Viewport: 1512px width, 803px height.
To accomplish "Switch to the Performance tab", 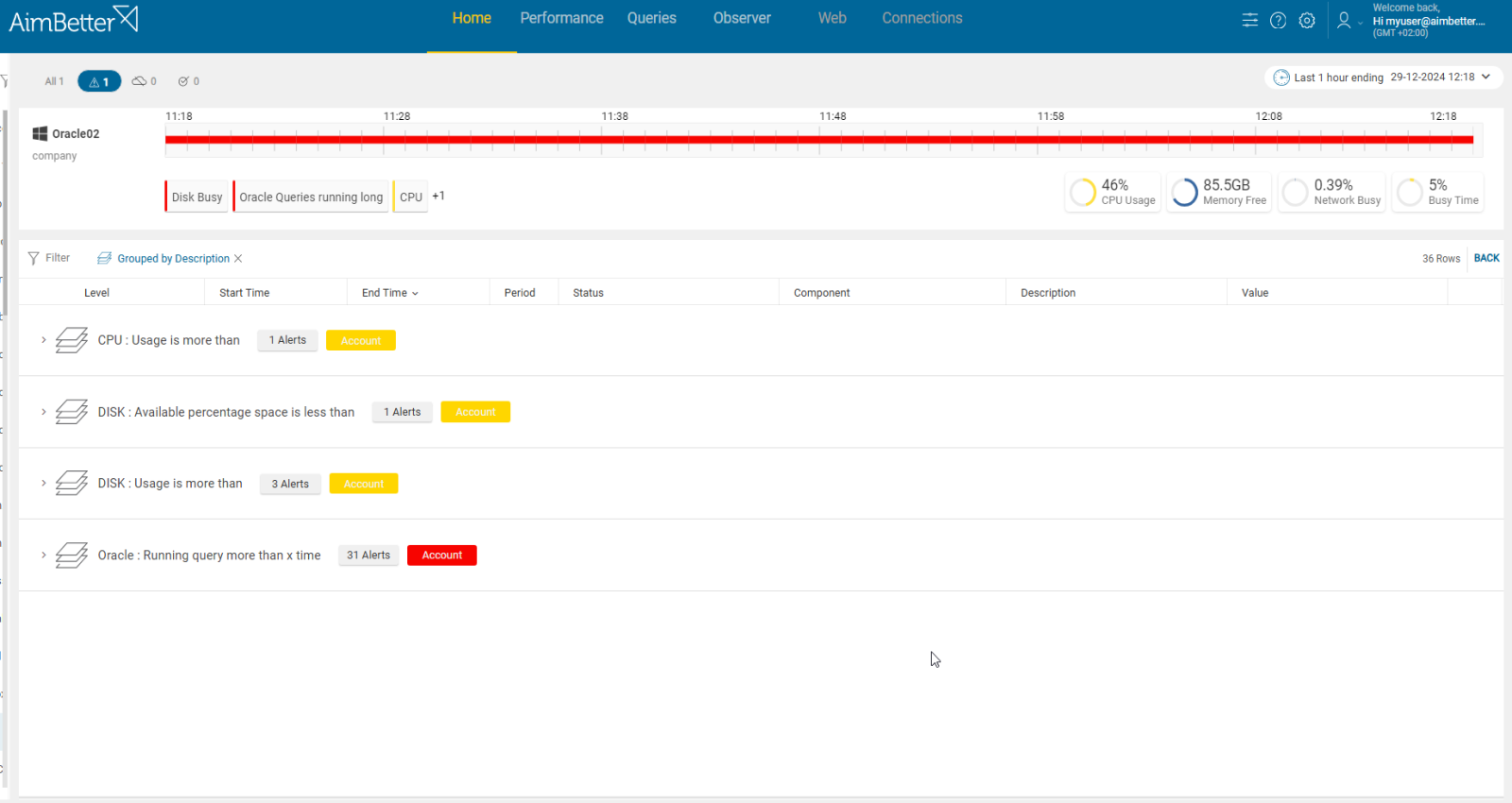I will (561, 18).
